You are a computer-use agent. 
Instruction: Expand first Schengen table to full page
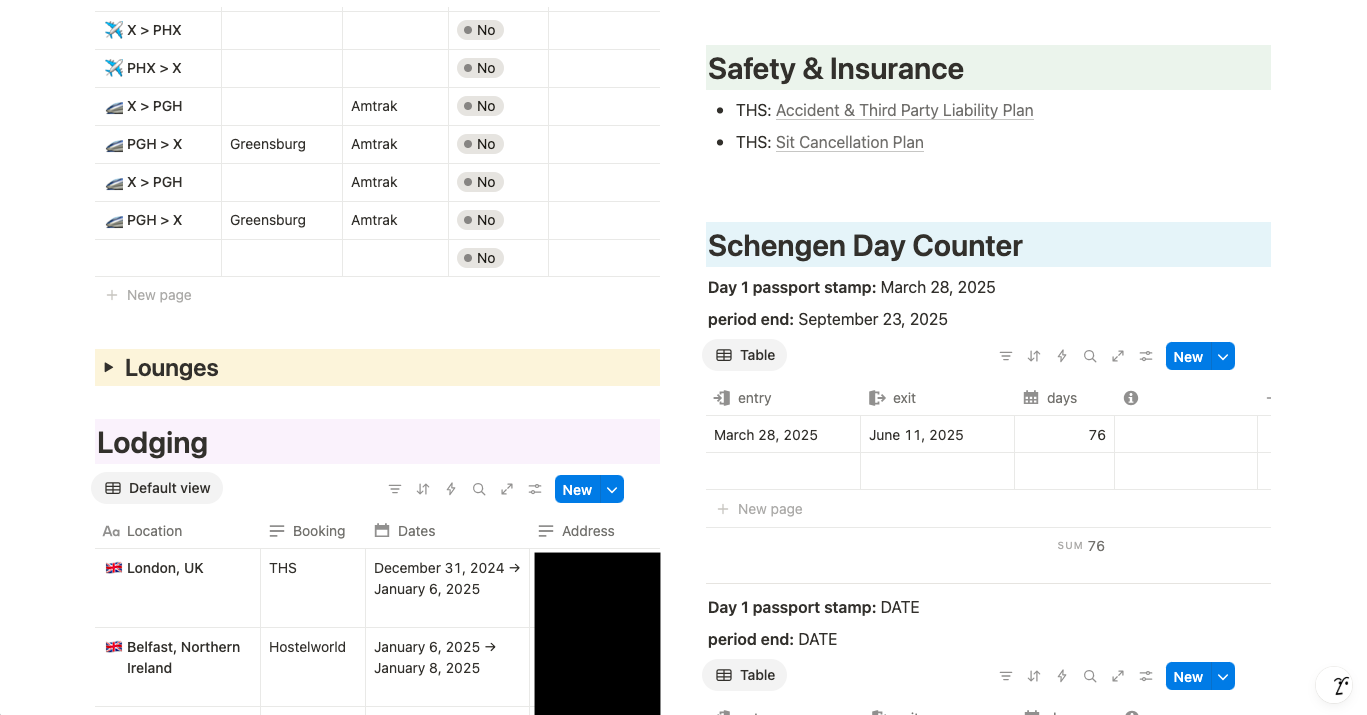point(1118,356)
